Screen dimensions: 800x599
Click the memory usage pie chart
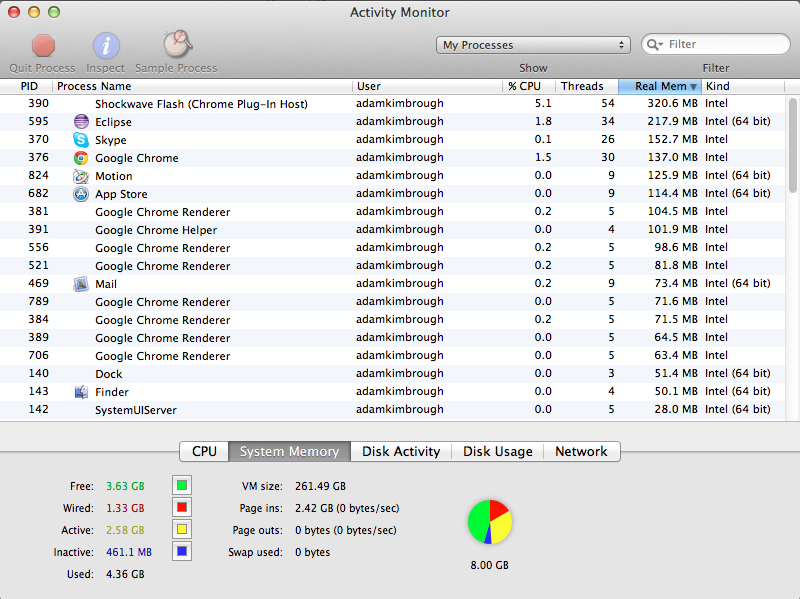[x=490, y=522]
